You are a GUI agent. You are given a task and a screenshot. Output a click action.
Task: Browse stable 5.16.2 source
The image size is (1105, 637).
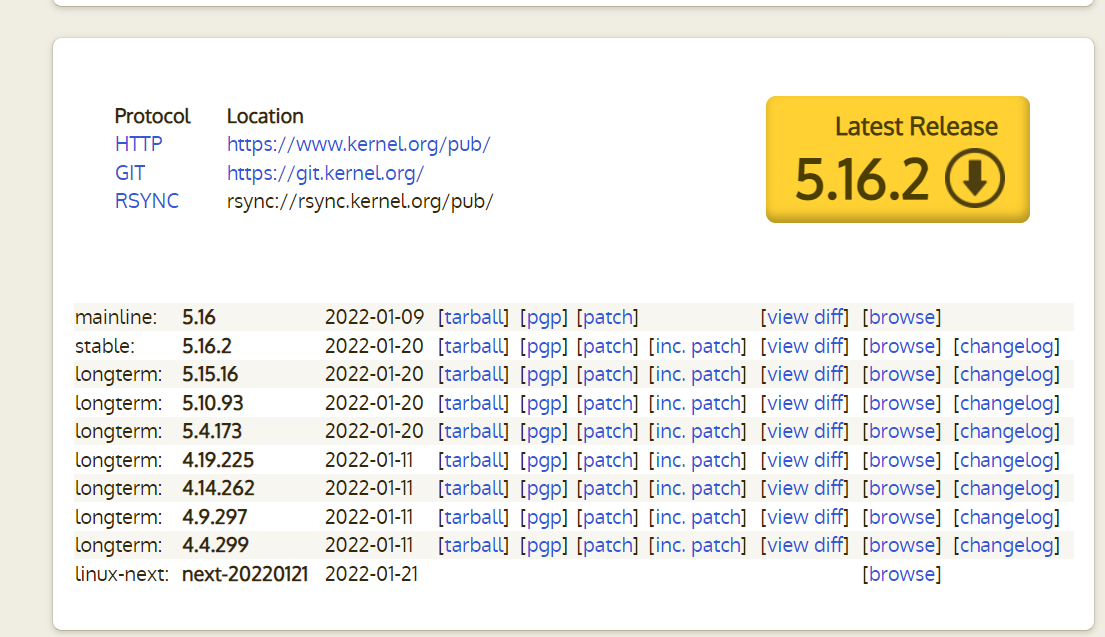pyautogui.click(x=902, y=346)
